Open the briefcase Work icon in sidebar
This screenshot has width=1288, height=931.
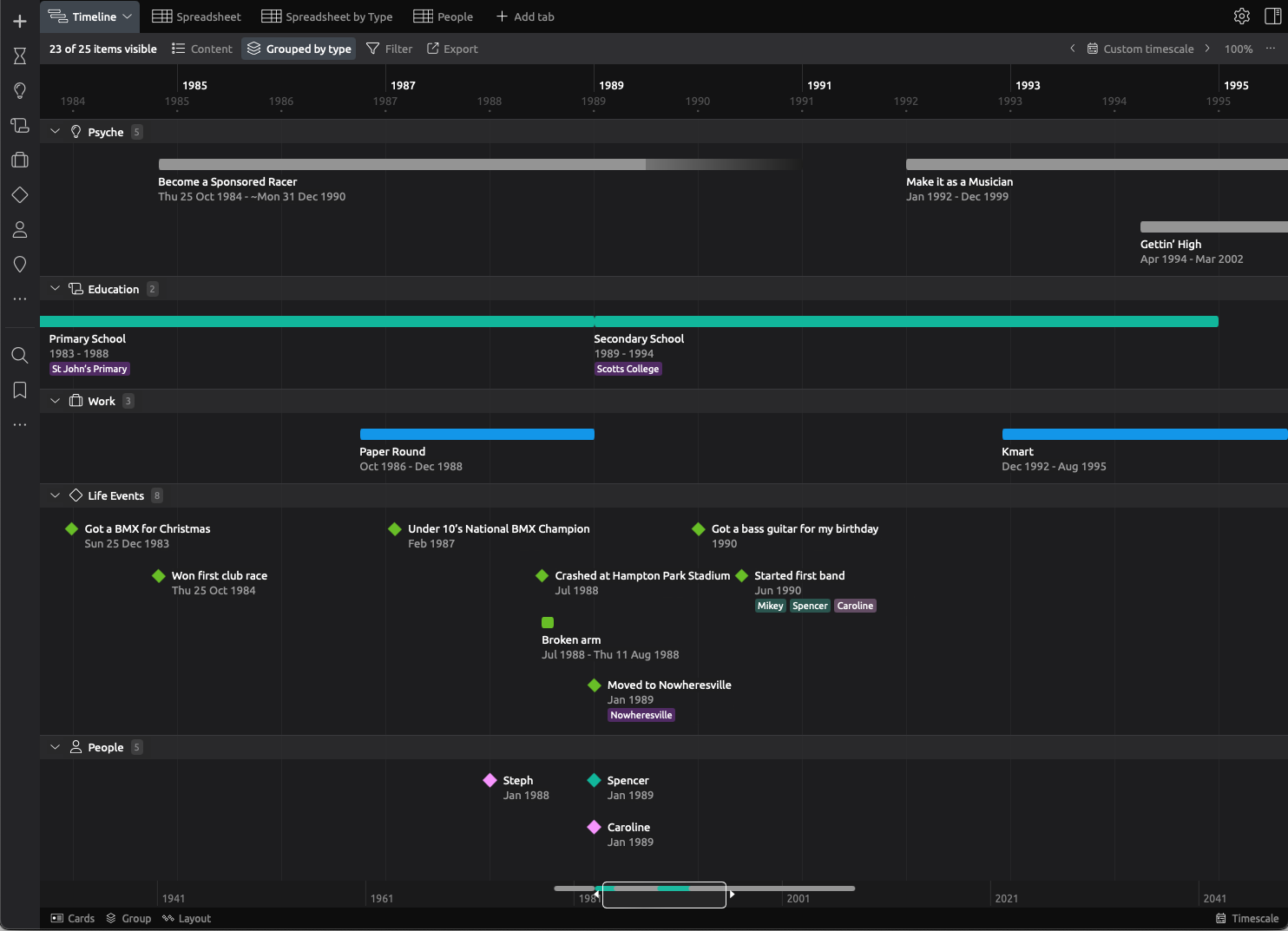[20, 161]
